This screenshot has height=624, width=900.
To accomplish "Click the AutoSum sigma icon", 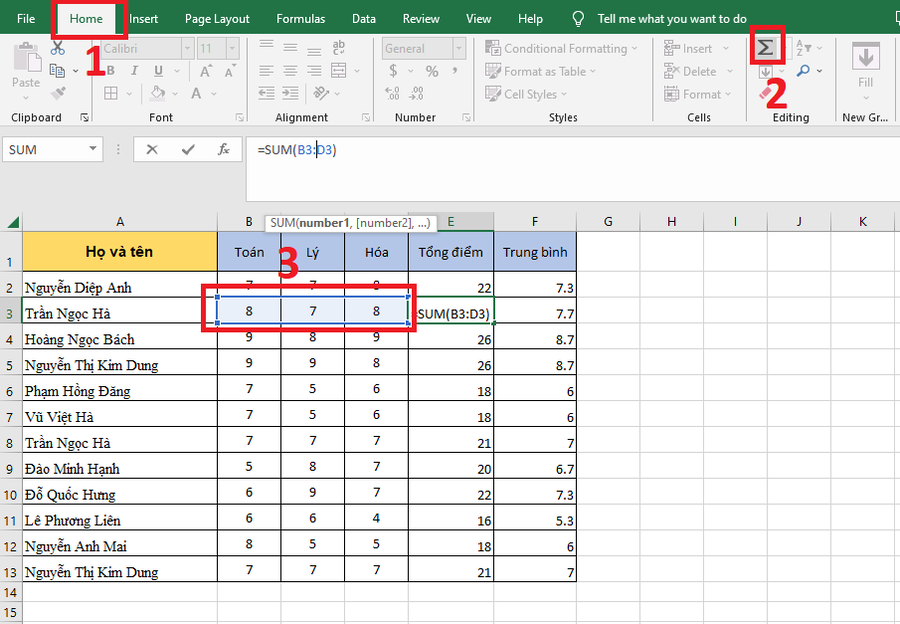I will (765, 47).
